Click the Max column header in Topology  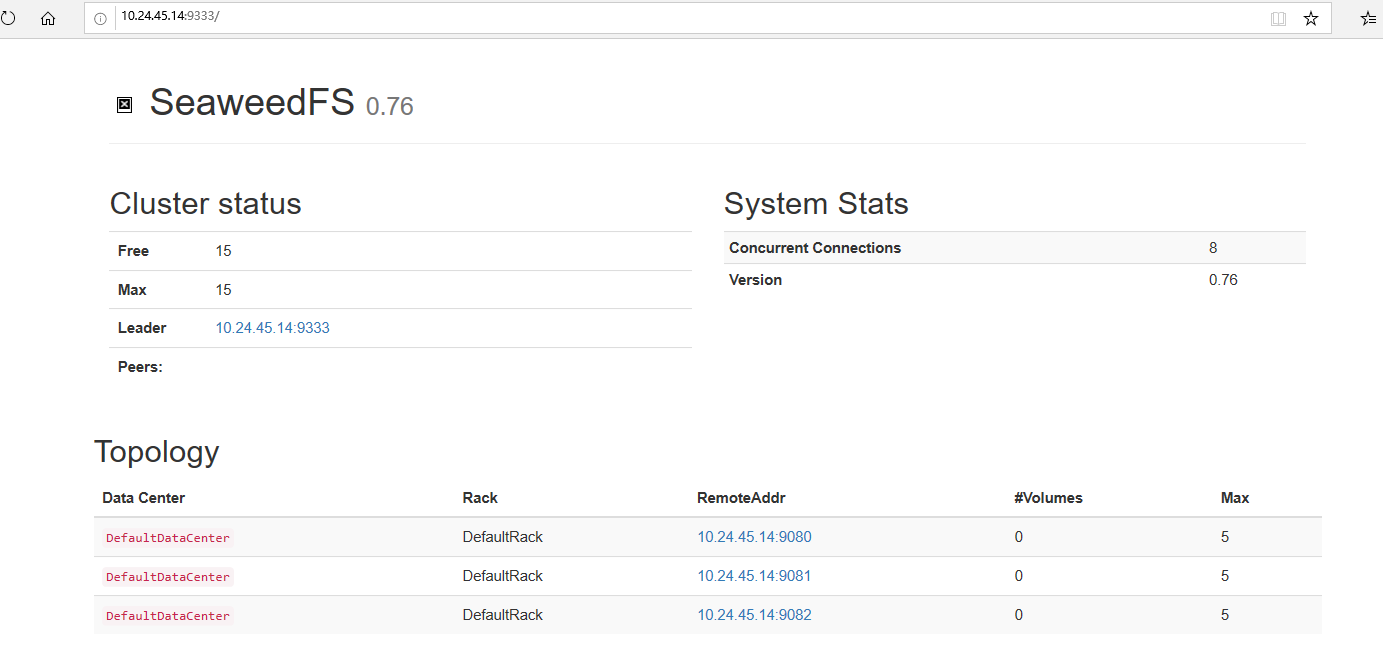[1235, 498]
